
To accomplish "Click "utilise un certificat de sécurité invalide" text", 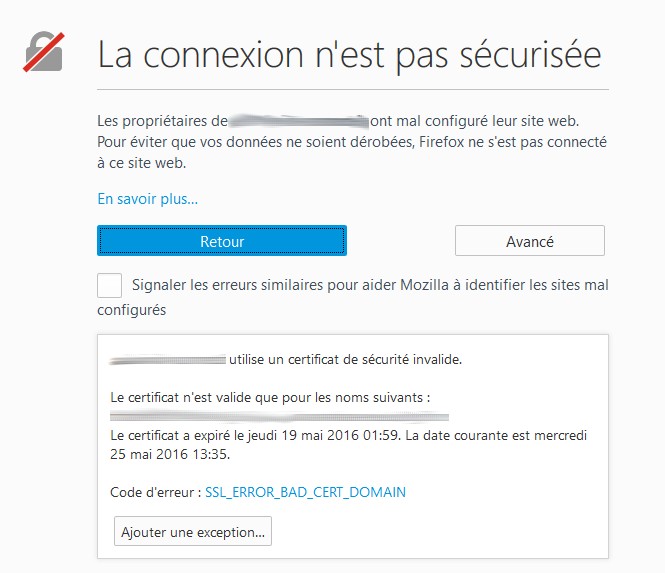I will coord(345,358).
